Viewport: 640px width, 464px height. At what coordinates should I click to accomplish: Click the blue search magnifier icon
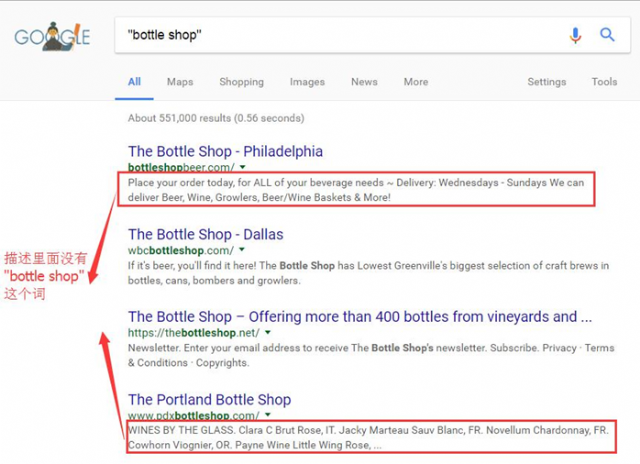point(607,35)
